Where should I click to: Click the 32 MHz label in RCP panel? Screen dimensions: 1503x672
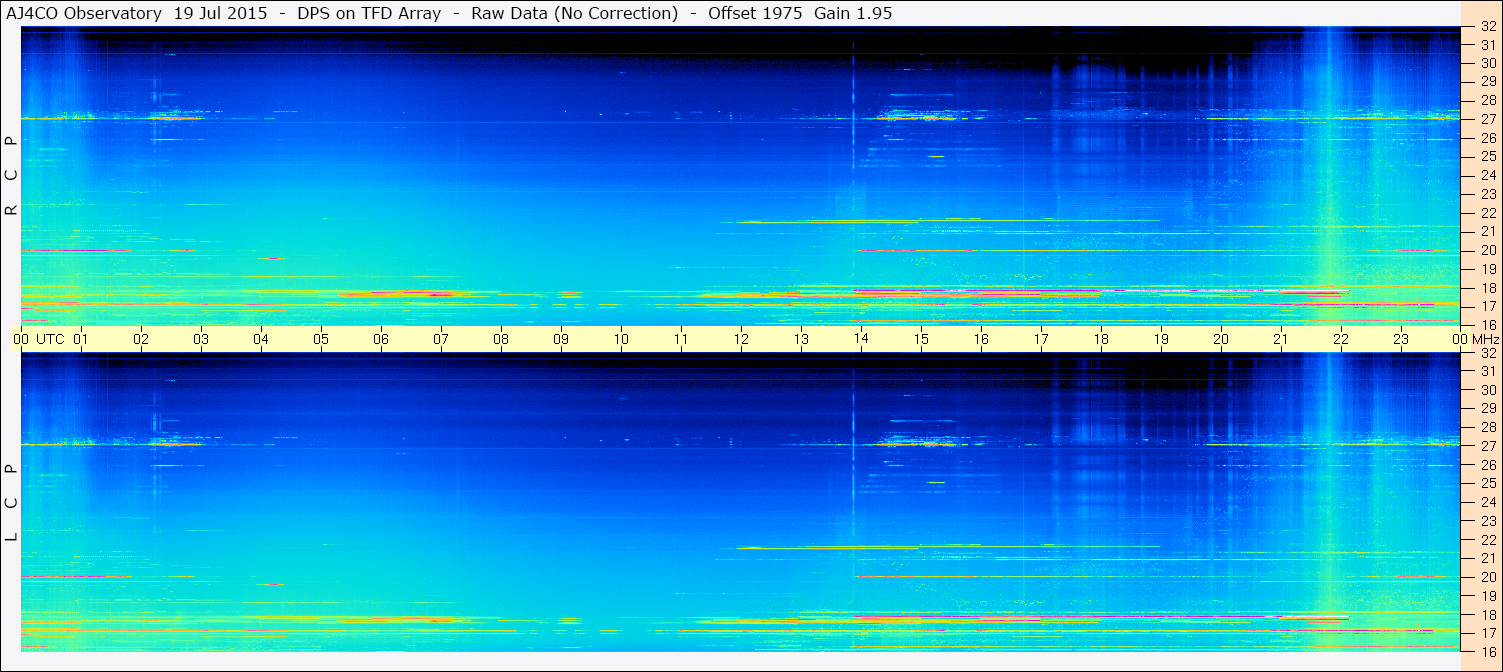point(1487,27)
